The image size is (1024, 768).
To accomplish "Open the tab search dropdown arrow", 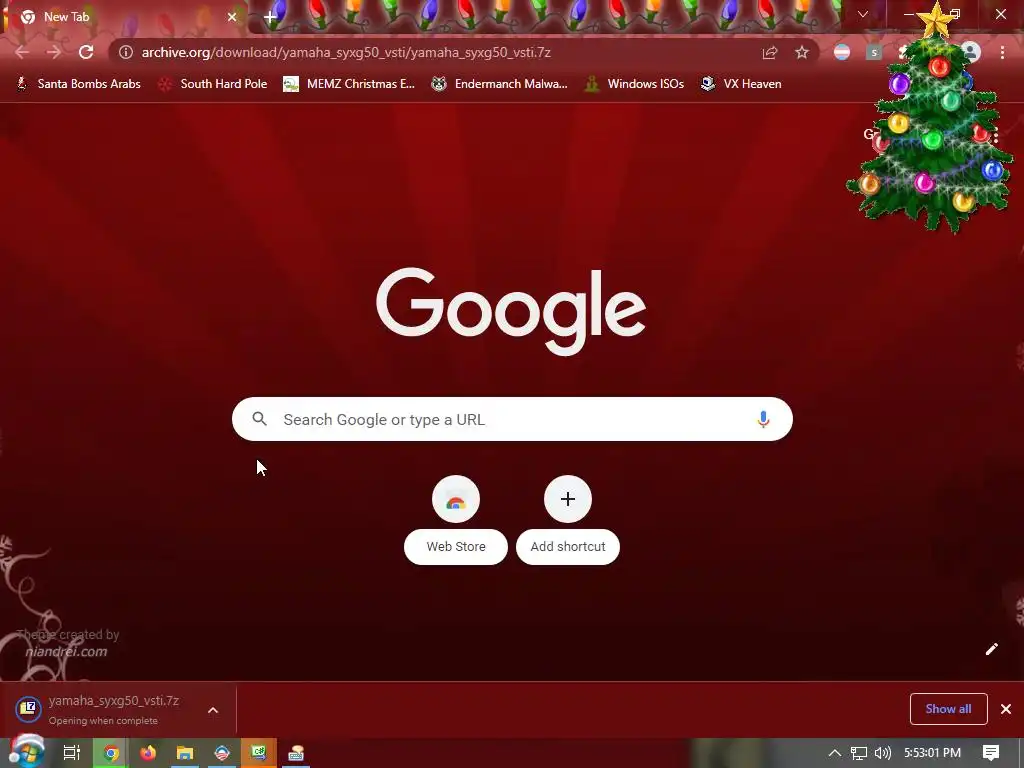I will [863, 14].
